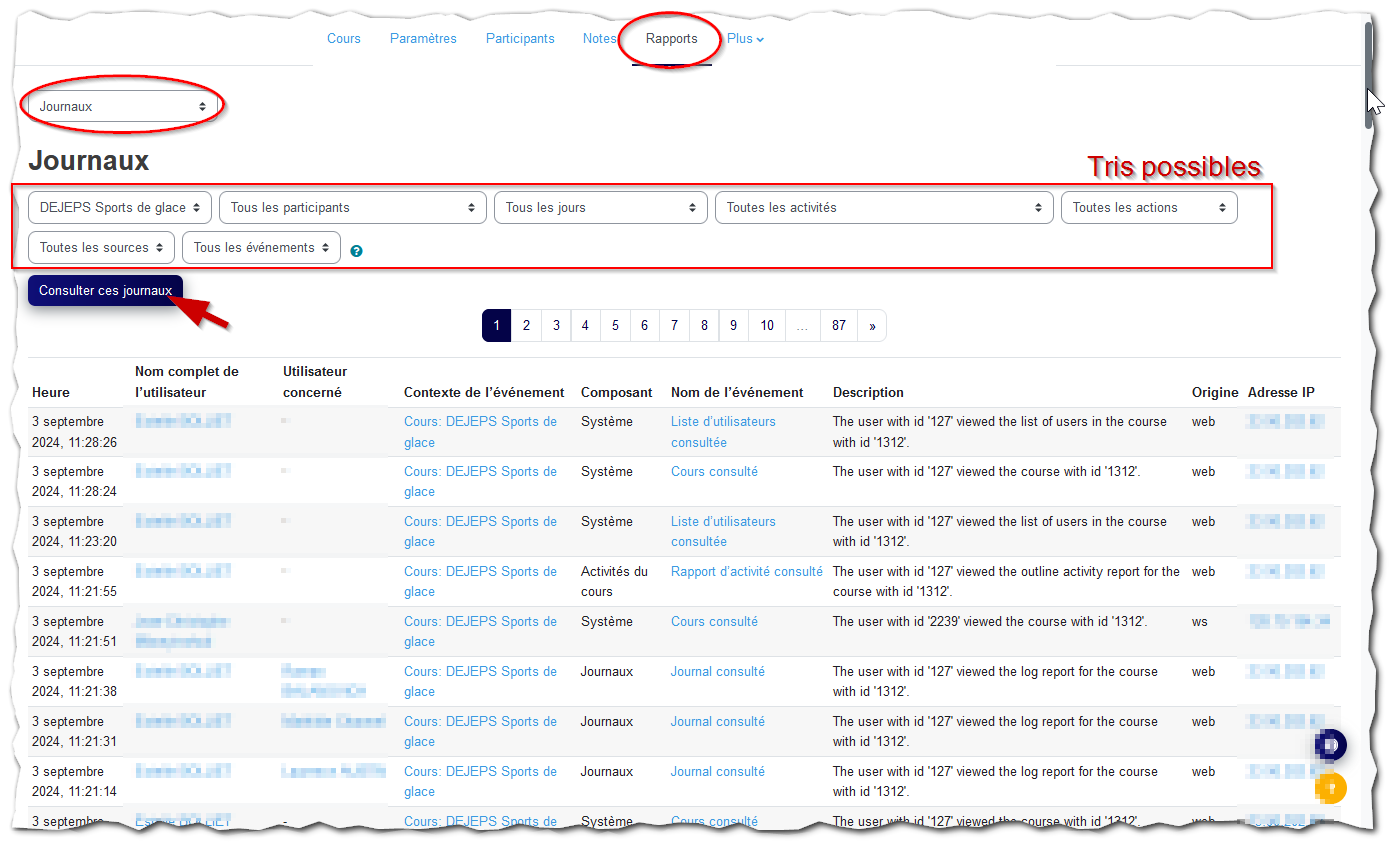Switch to the Paramètres tab
The width and height of the screenshot is (1397, 849).
point(423,39)
